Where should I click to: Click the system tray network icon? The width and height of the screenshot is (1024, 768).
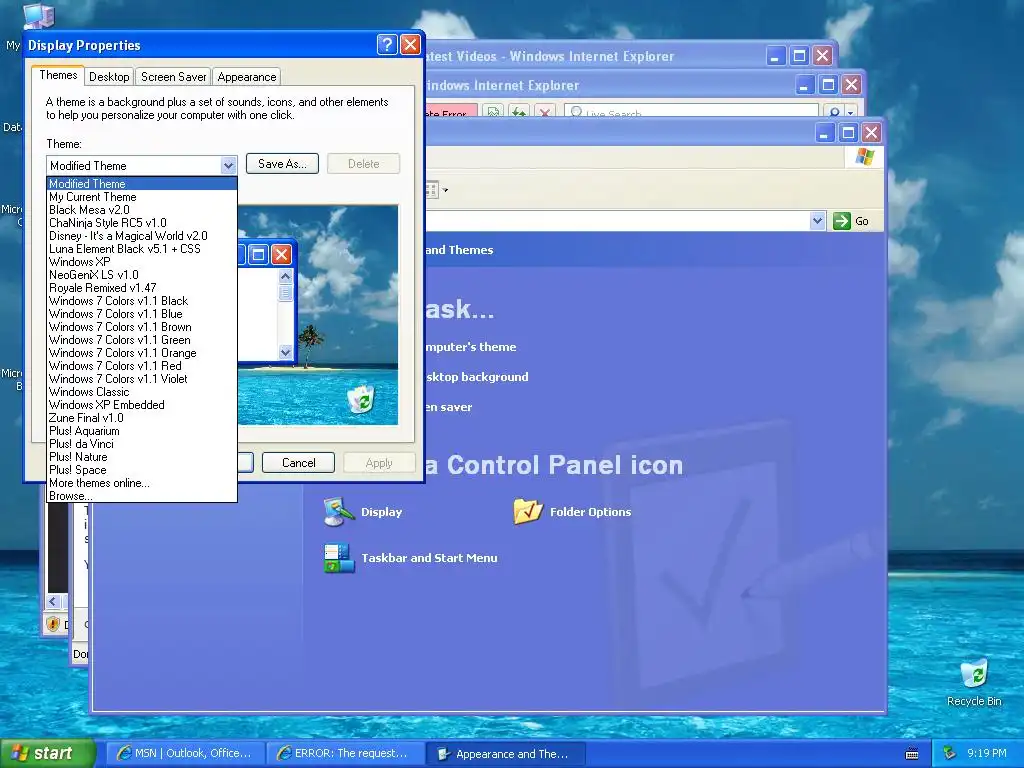950,753
